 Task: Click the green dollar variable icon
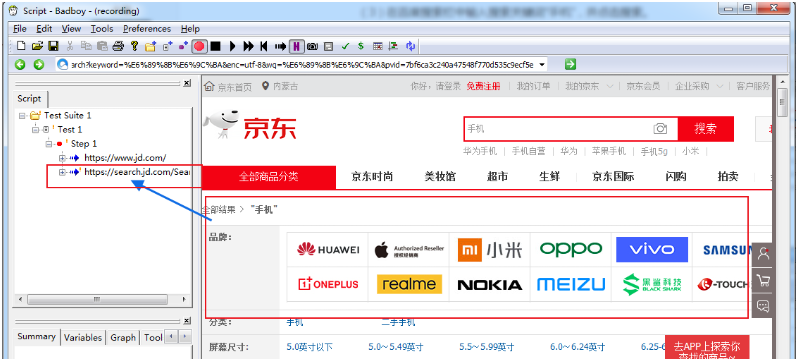[361, 46]
